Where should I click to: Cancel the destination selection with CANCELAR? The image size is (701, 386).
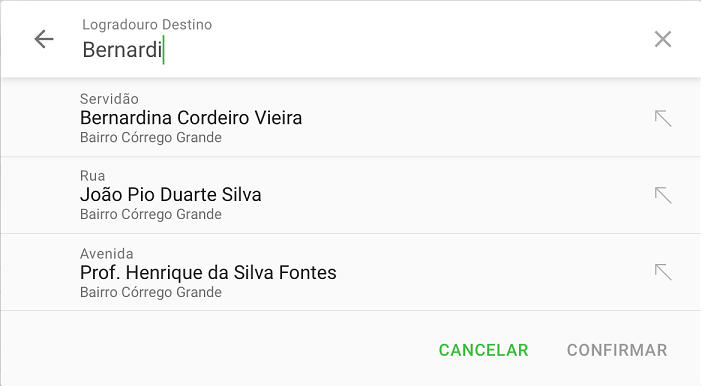(483, 350)
